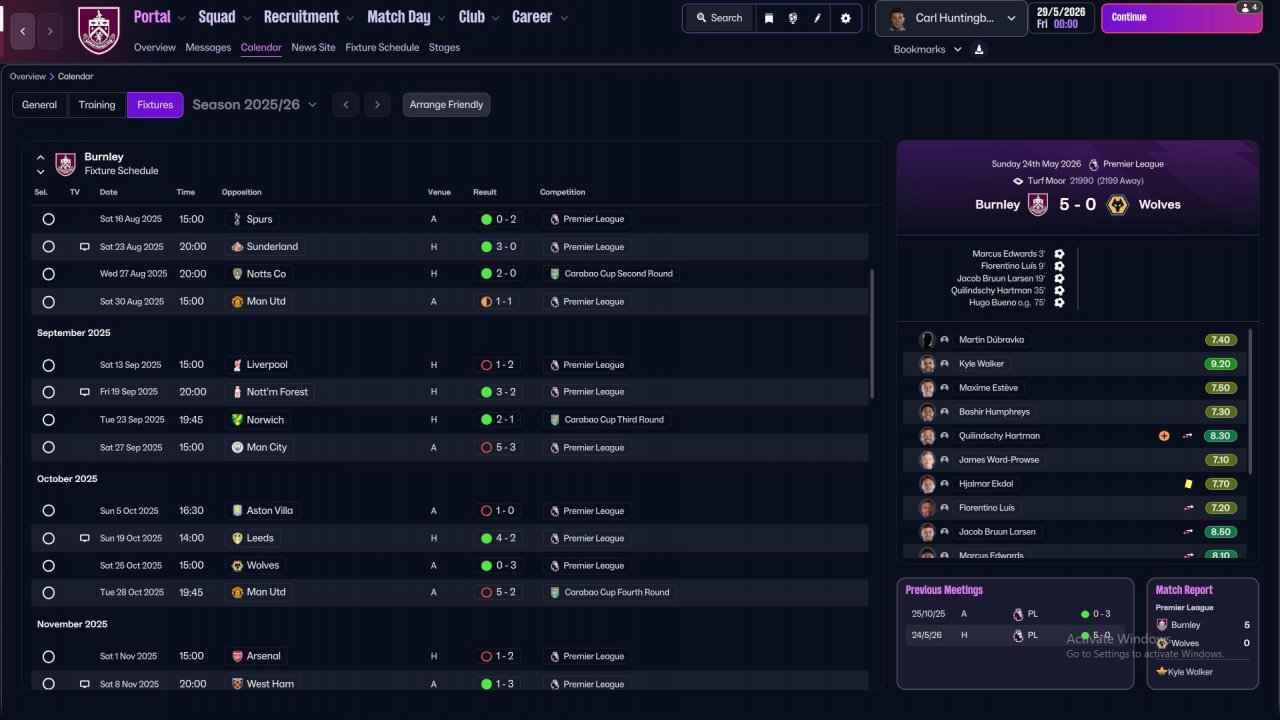
Task: Click the TV icon for Sunderland fixture
Action: click(x=85, y=247)
